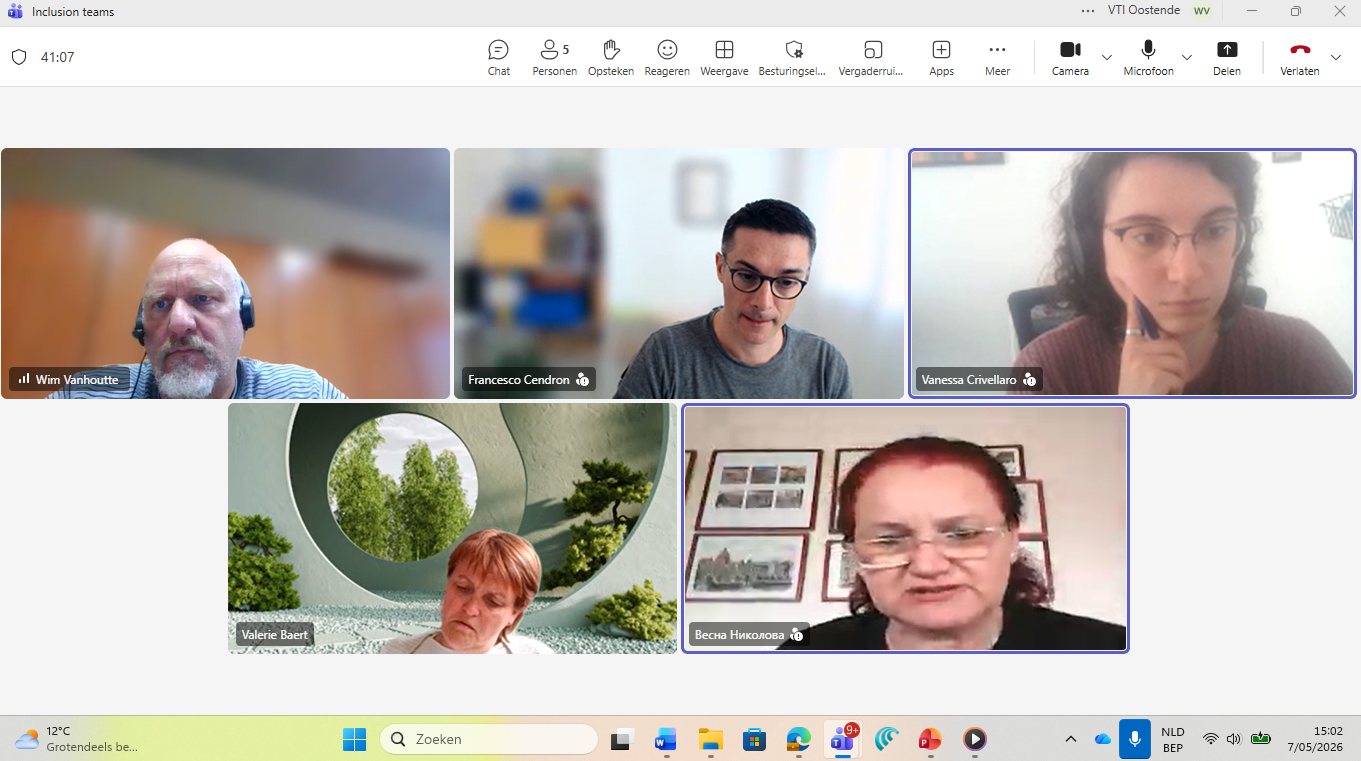The width and height of the screenshot is (1361, 761).
Task: Open Microsoft Store from the taskbar
Action: pos(754,739)
